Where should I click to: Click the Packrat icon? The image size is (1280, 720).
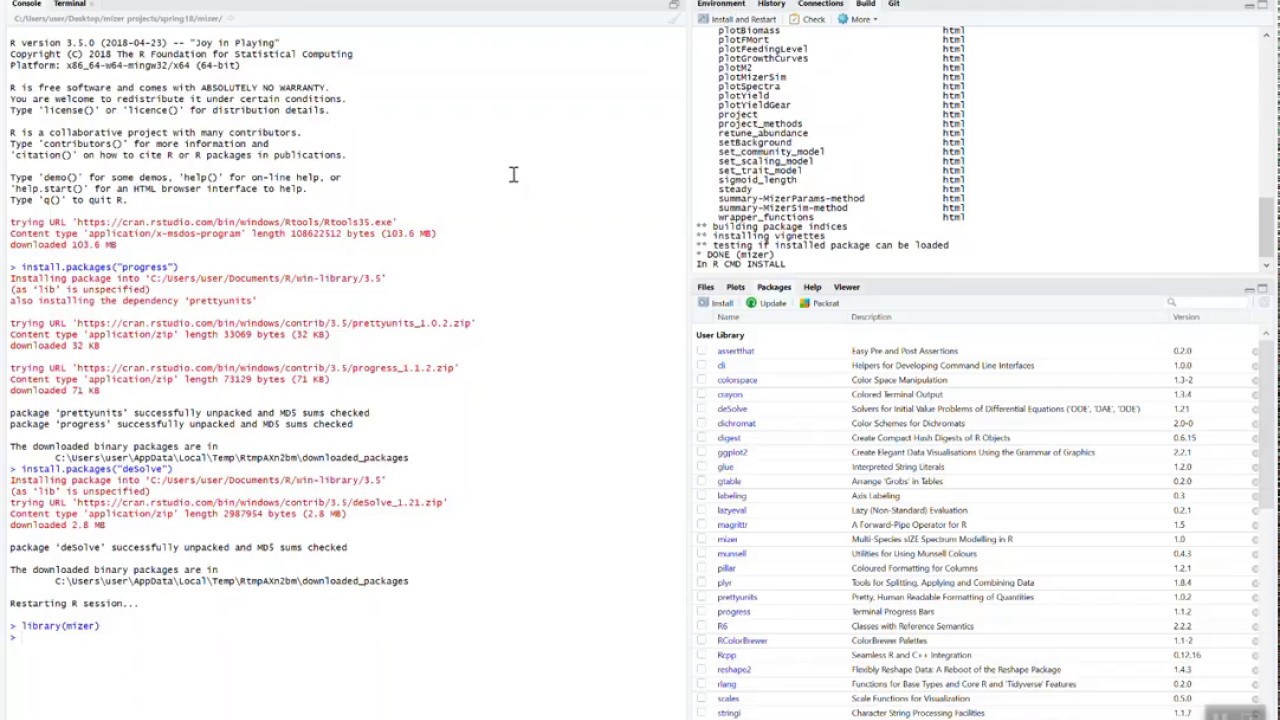pos(804,303)
